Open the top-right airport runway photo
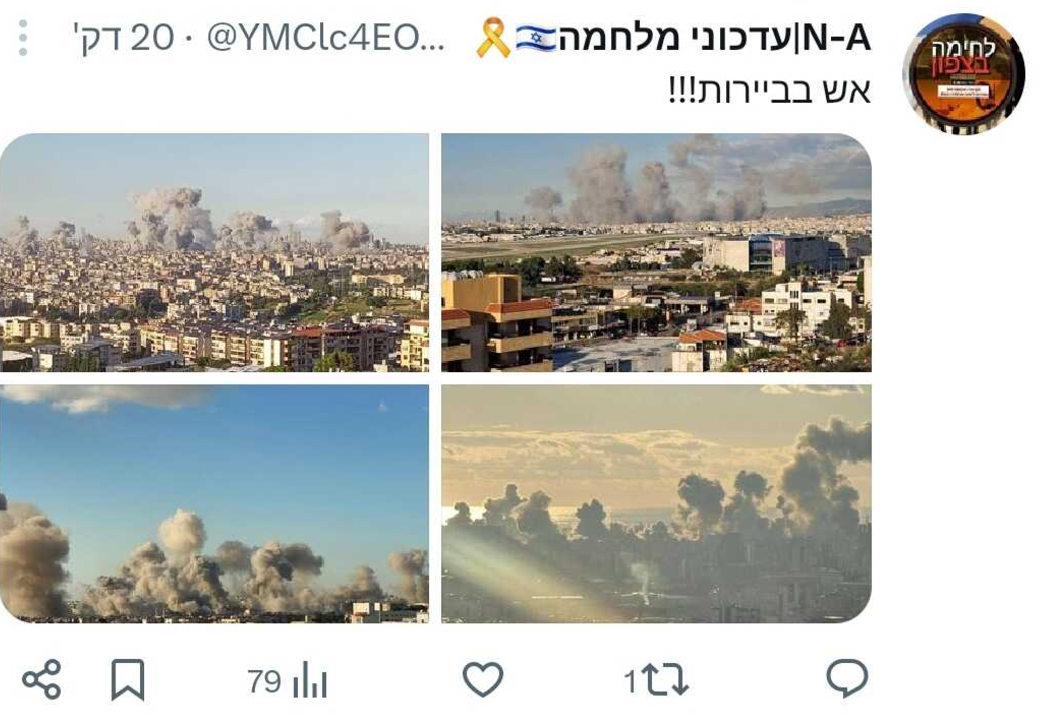The width and height of the screenshot is (1043, 718). (656, 252)
